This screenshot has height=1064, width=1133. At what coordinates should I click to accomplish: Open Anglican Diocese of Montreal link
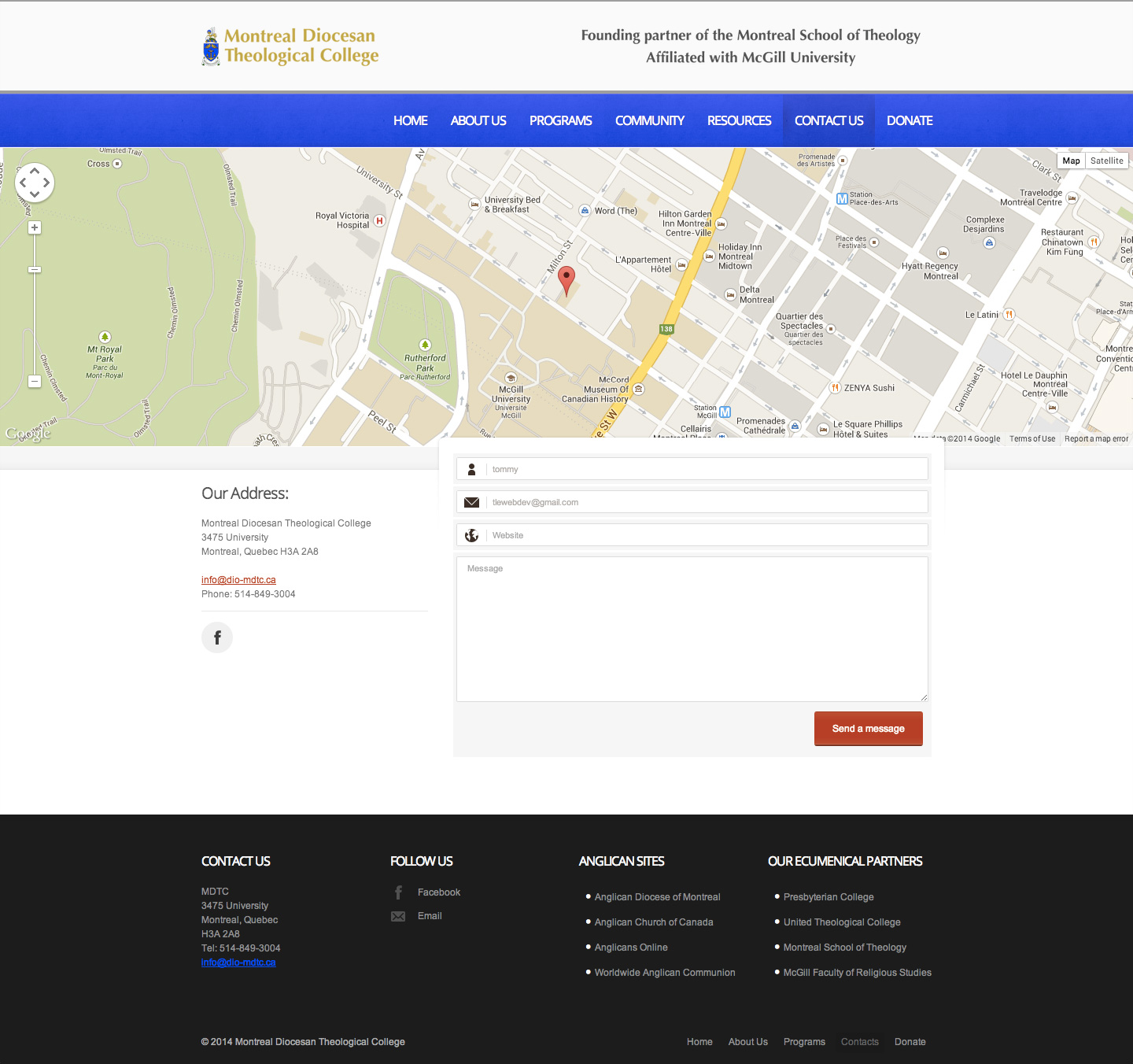click(658, 897)
